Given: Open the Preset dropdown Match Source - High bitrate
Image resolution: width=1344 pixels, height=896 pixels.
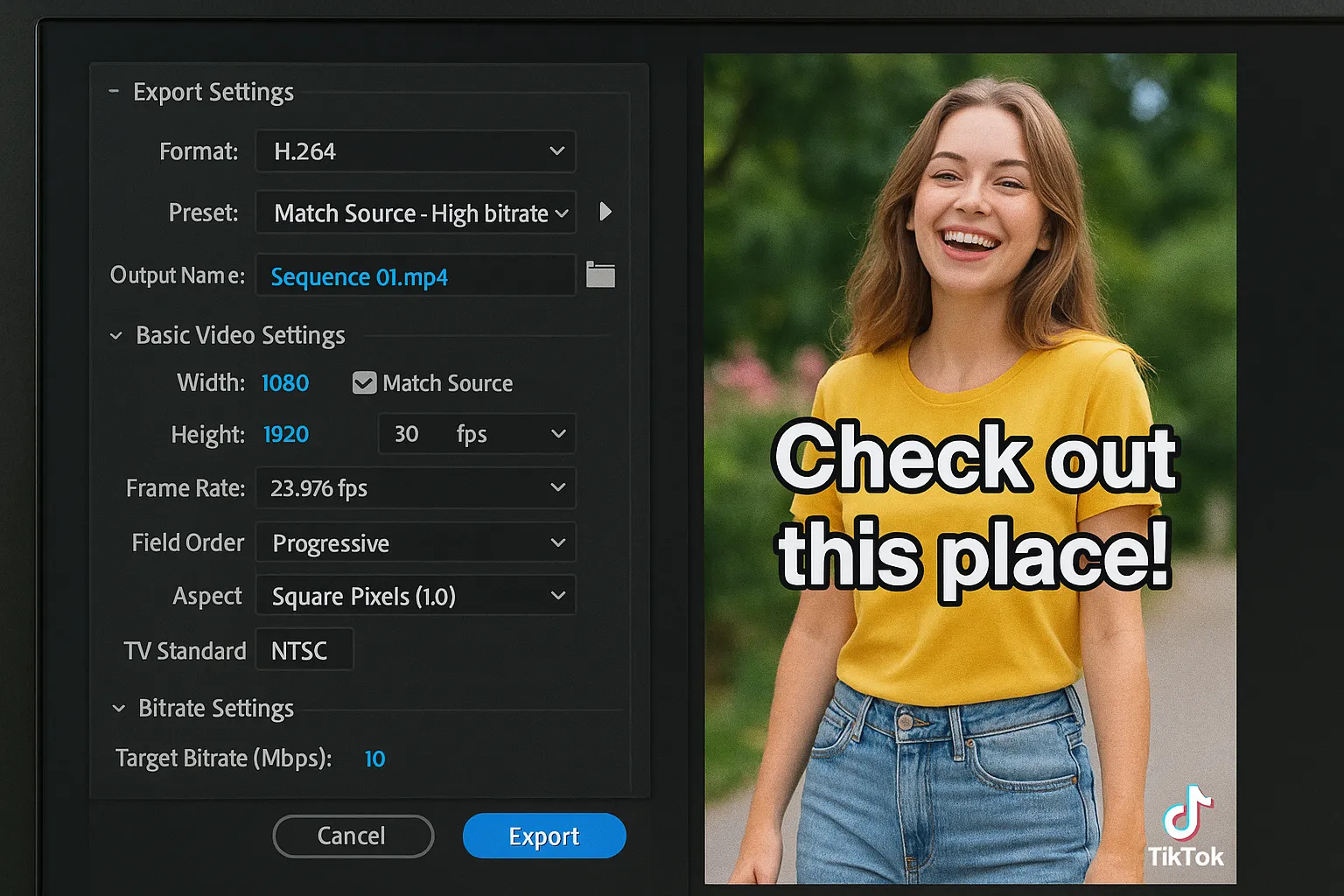Looking at the screenshot, I should (x=416, y=213).
